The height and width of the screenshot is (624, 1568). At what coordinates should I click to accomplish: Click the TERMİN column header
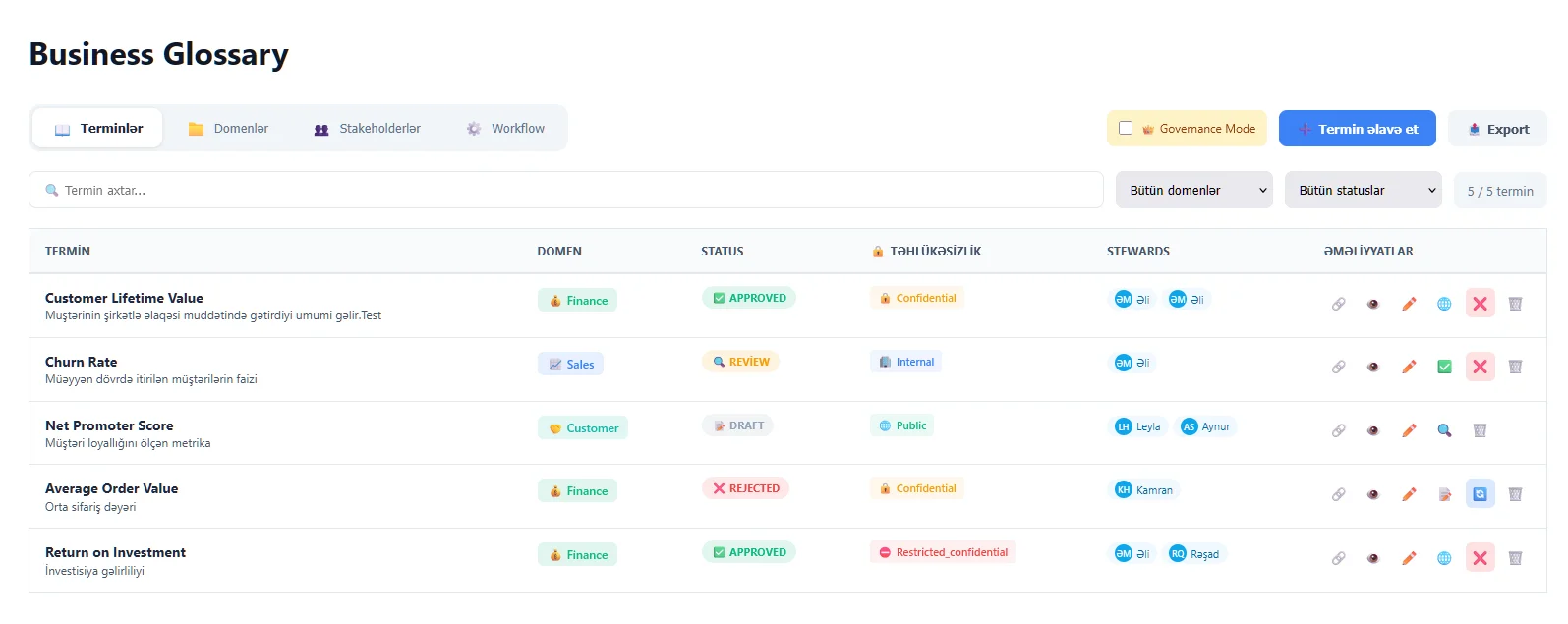pos(68,252)
